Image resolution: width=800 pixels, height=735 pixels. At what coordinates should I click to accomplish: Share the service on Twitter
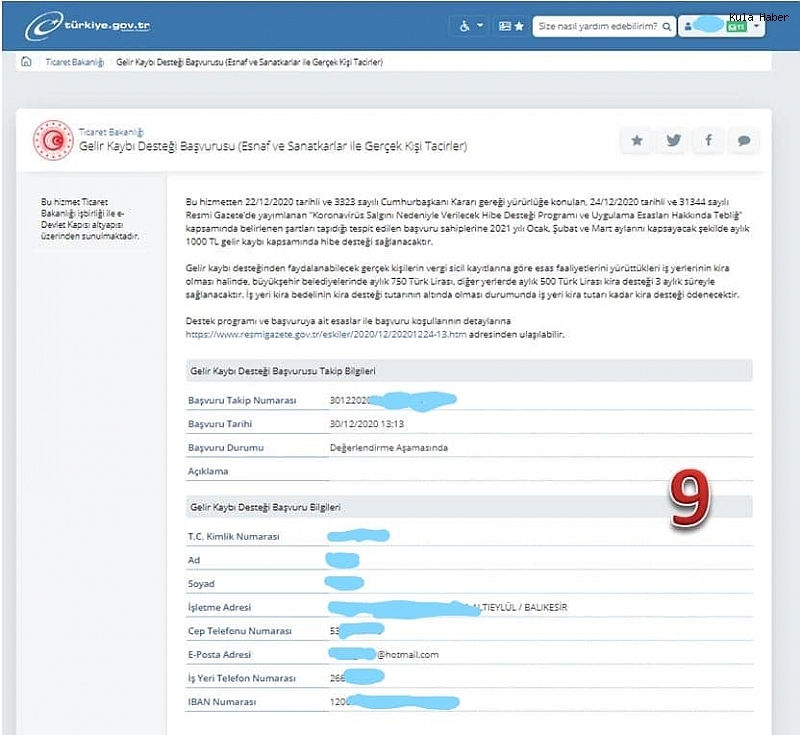point(673,140)
